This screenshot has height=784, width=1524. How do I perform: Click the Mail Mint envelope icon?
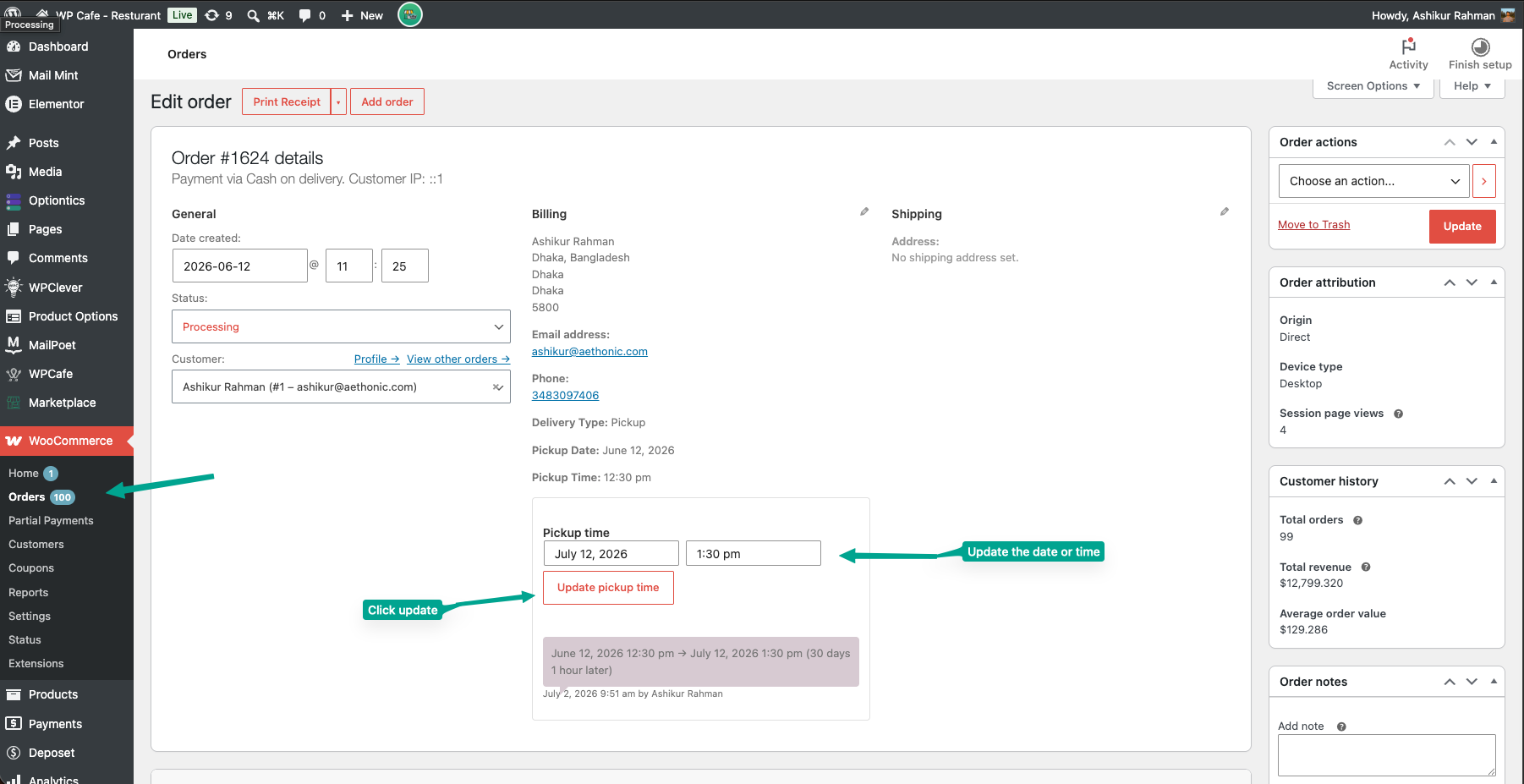[x=14, y=75]
